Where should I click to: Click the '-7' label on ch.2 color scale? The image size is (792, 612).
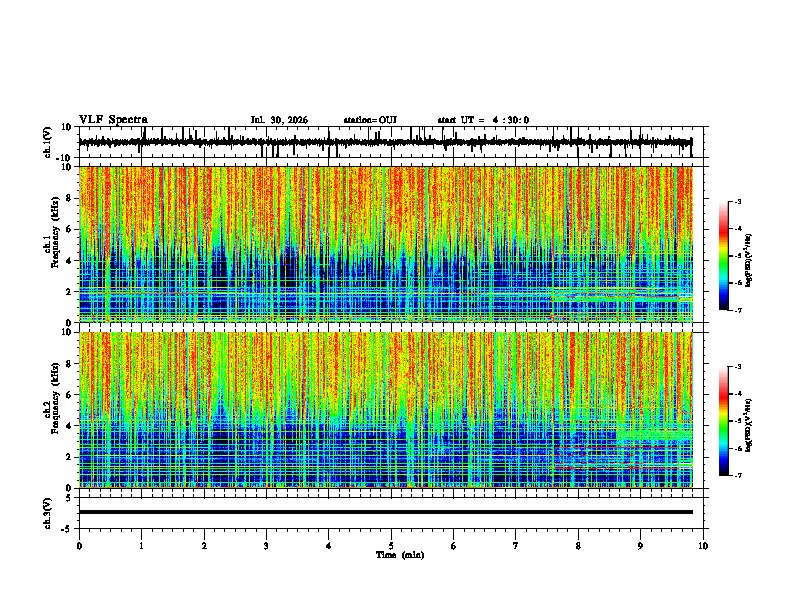coord(738,475)
